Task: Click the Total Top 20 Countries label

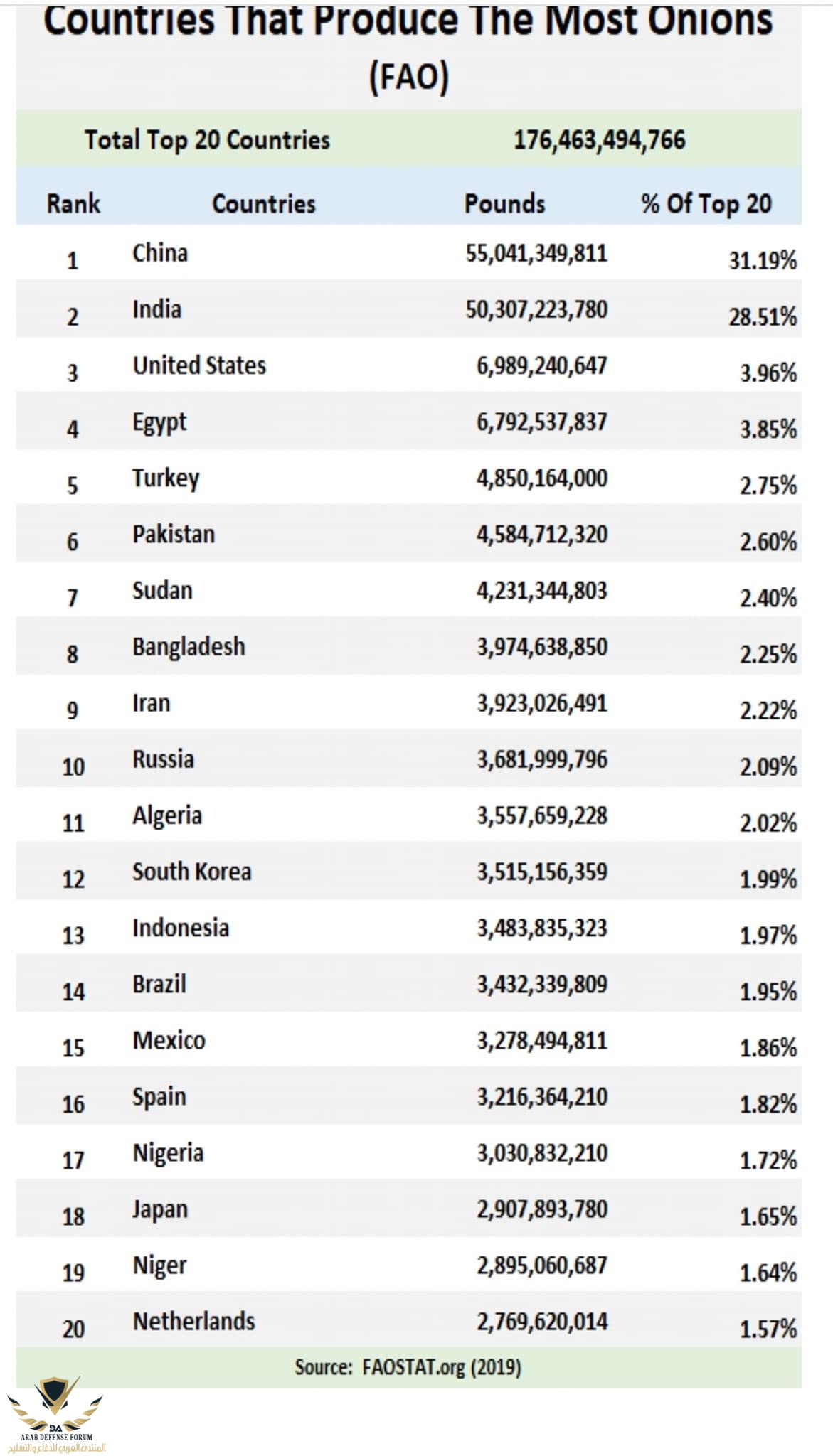Action: [x=207, y=140]
